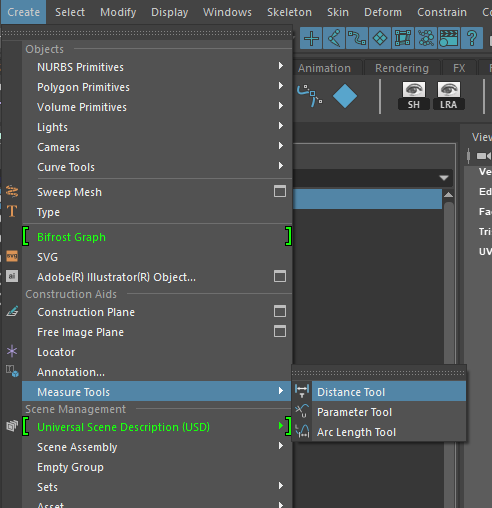Click the connected nodes cluster icon
This screenshot has width=492, height=508.
tap(426, 38)
